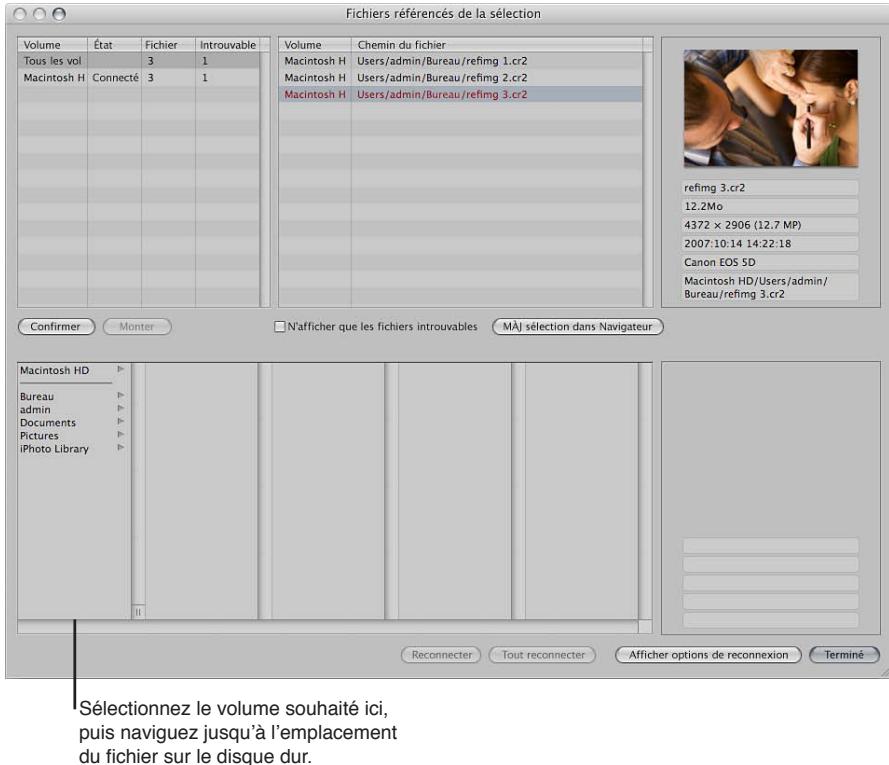
Task: Enable N'afficher que les fichiers introuvables checkbox
Action: 280,327
